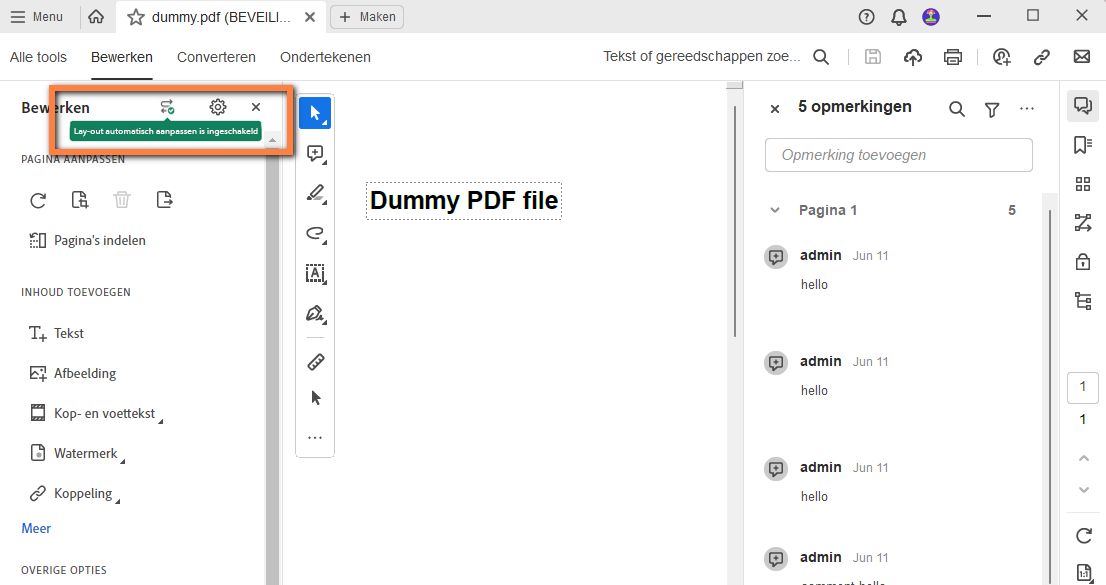The width and height of the screenshot is (1106, 585).
Task: Select the blue arrow selection tool
Action: 315,113
